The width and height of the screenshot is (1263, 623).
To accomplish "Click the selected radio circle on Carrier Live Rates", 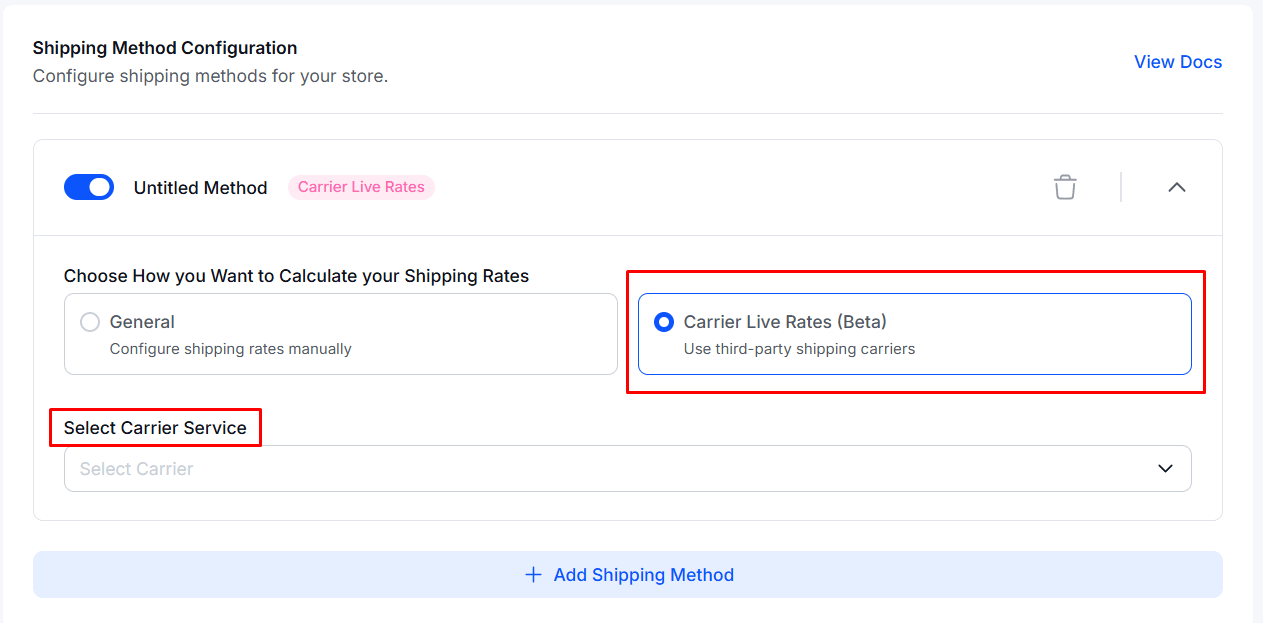I will (661, 321).
